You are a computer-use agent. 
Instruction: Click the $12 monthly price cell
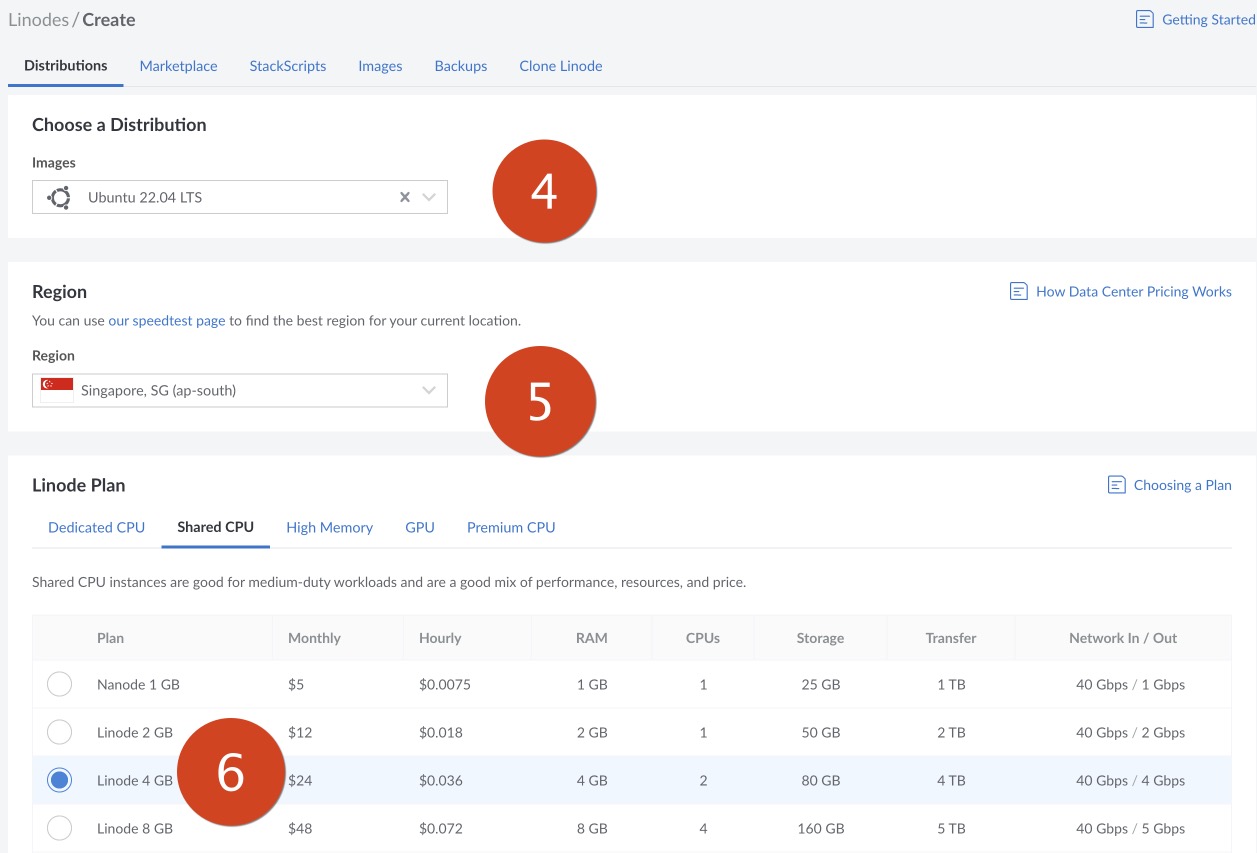300,733
